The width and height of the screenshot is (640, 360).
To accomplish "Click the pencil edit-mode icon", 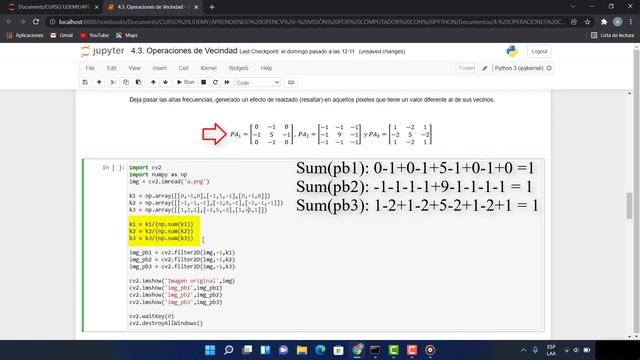I will click(485, 68).
